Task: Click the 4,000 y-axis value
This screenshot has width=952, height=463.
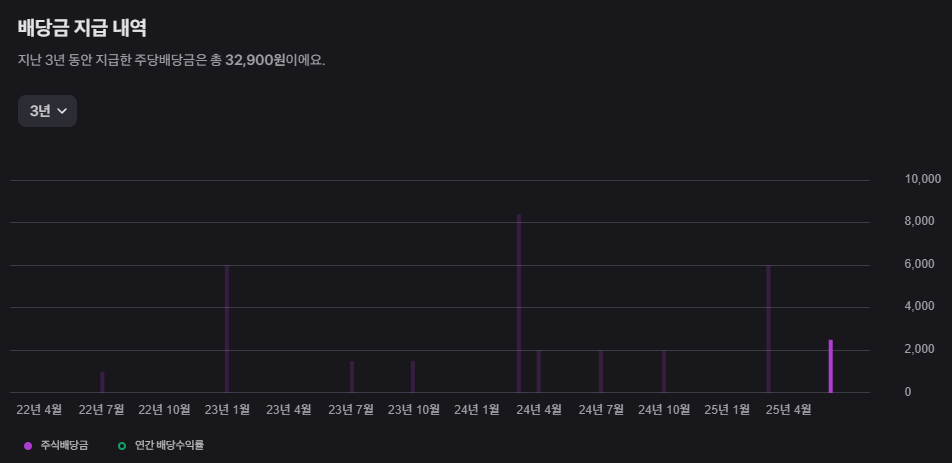Action: [x=920, y=306]
